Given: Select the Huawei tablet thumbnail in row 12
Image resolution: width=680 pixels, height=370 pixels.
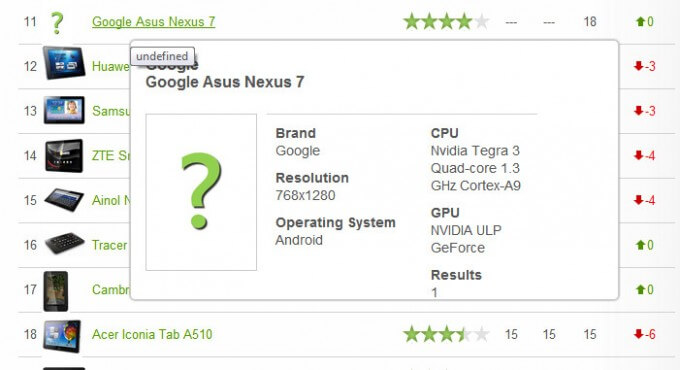Looking at the screenshot, I should point(64,63).
